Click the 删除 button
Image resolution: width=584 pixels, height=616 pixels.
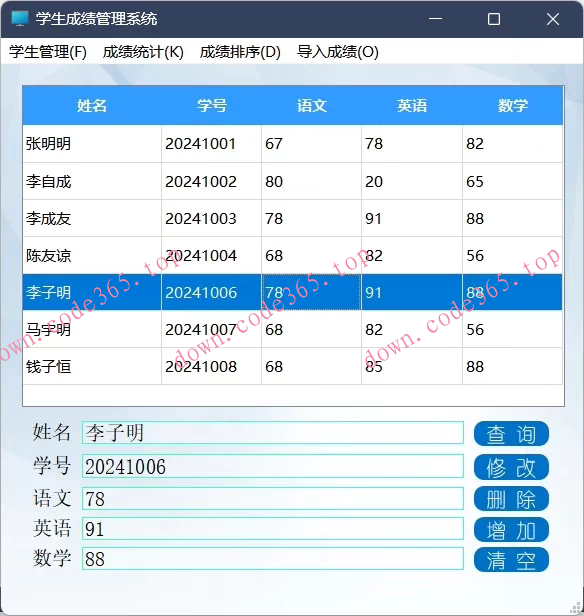pos(511,499)
